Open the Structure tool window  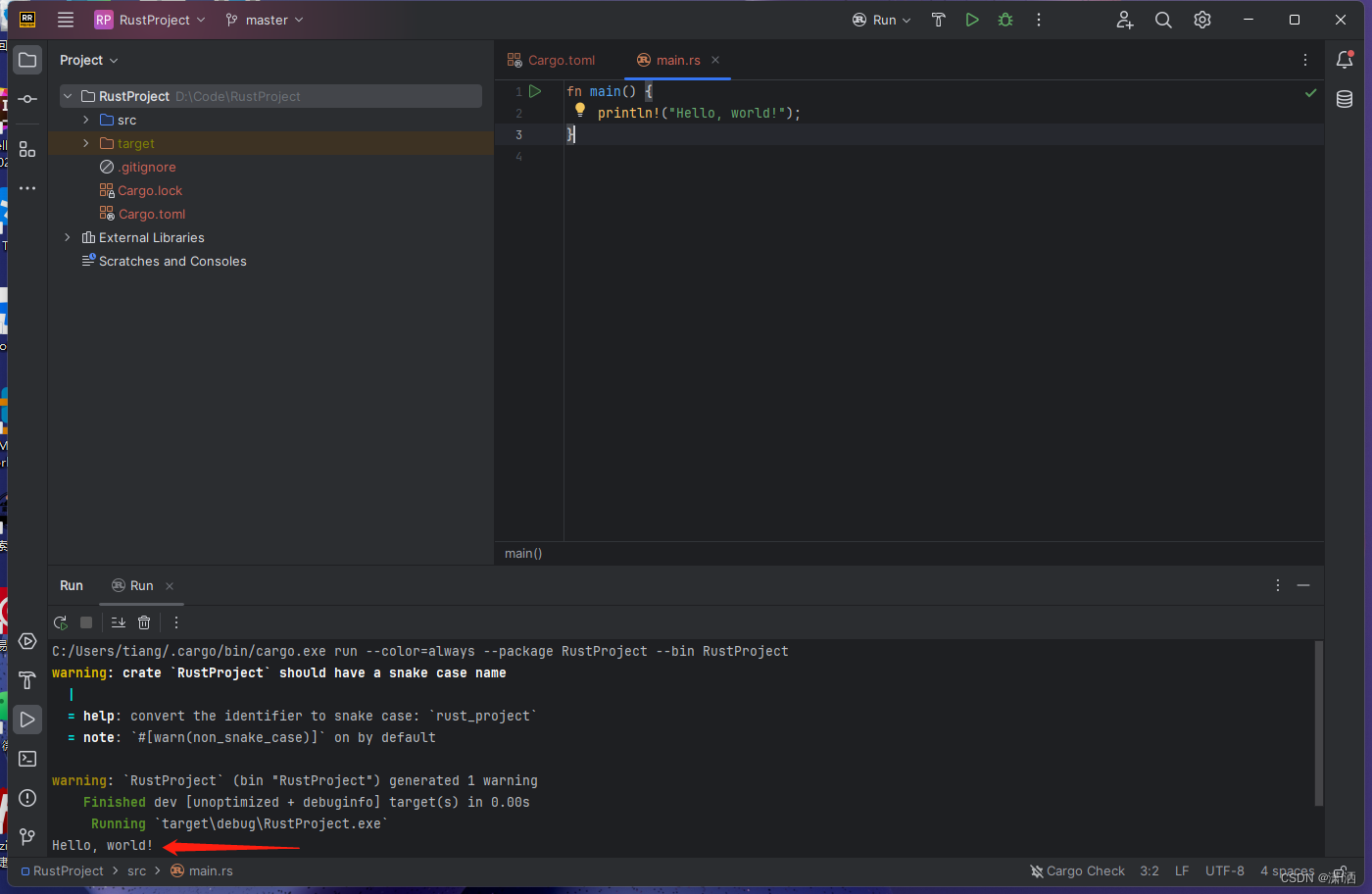(27, 149)
